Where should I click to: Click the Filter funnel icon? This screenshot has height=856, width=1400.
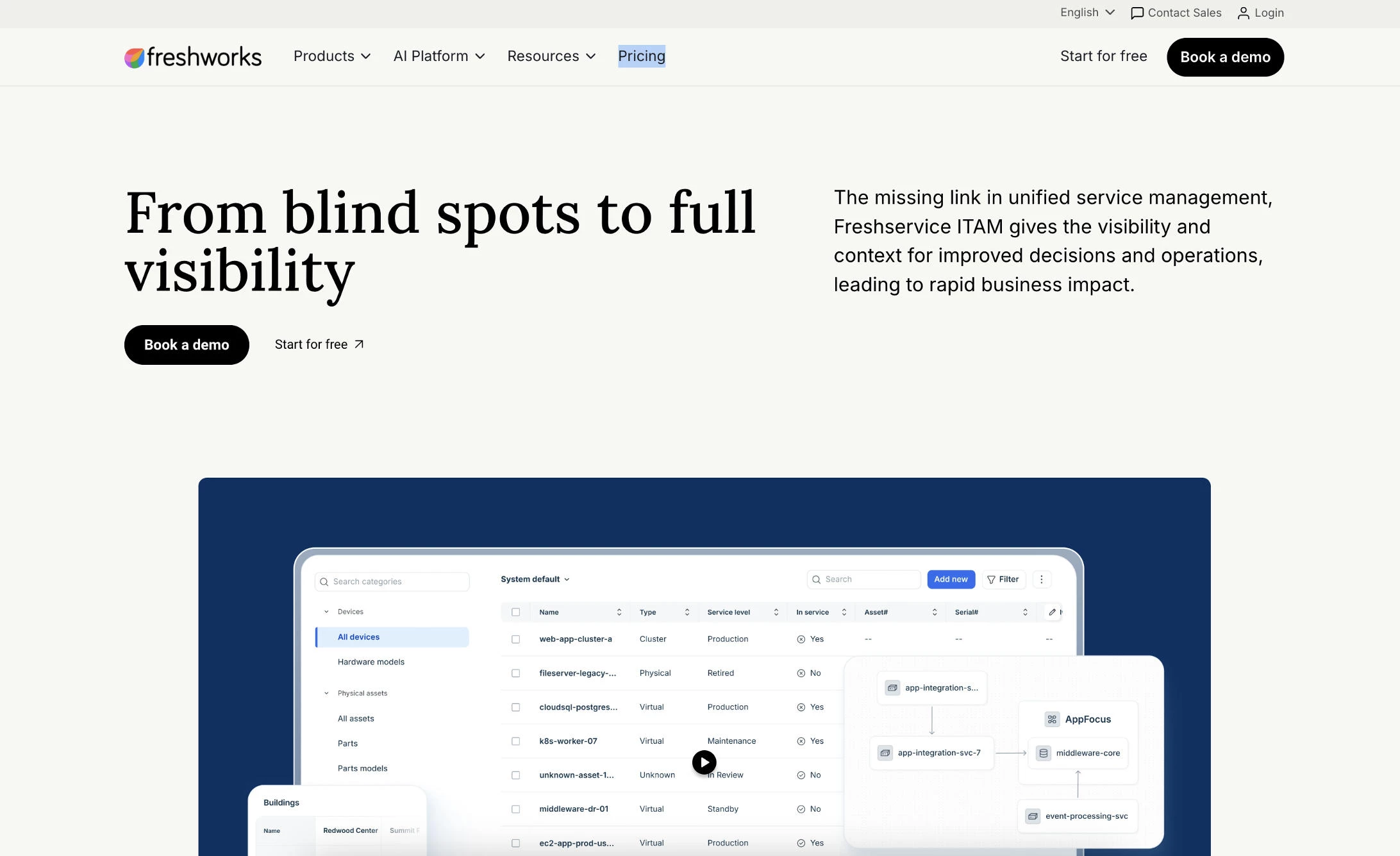[x=991, y=580]
